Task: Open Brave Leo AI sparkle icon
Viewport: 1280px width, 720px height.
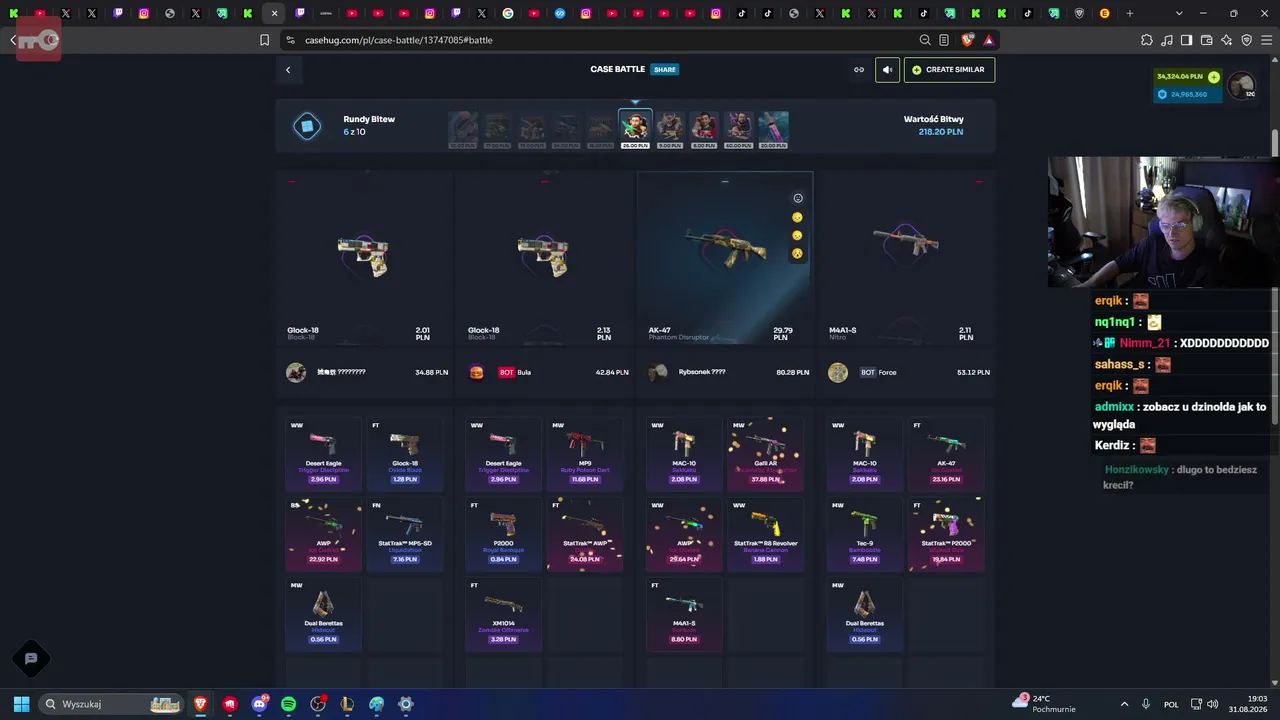Action: pyautogui.click(x=1226, y=40)
